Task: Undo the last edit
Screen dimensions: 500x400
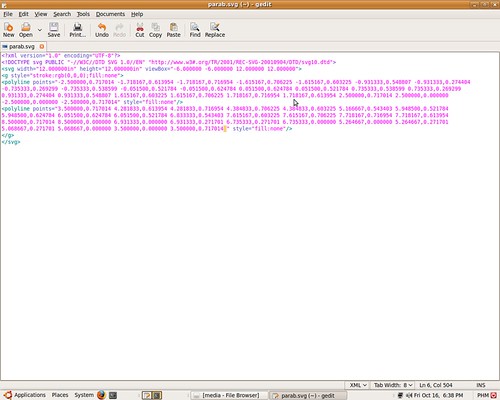Action: coord(102,30)
